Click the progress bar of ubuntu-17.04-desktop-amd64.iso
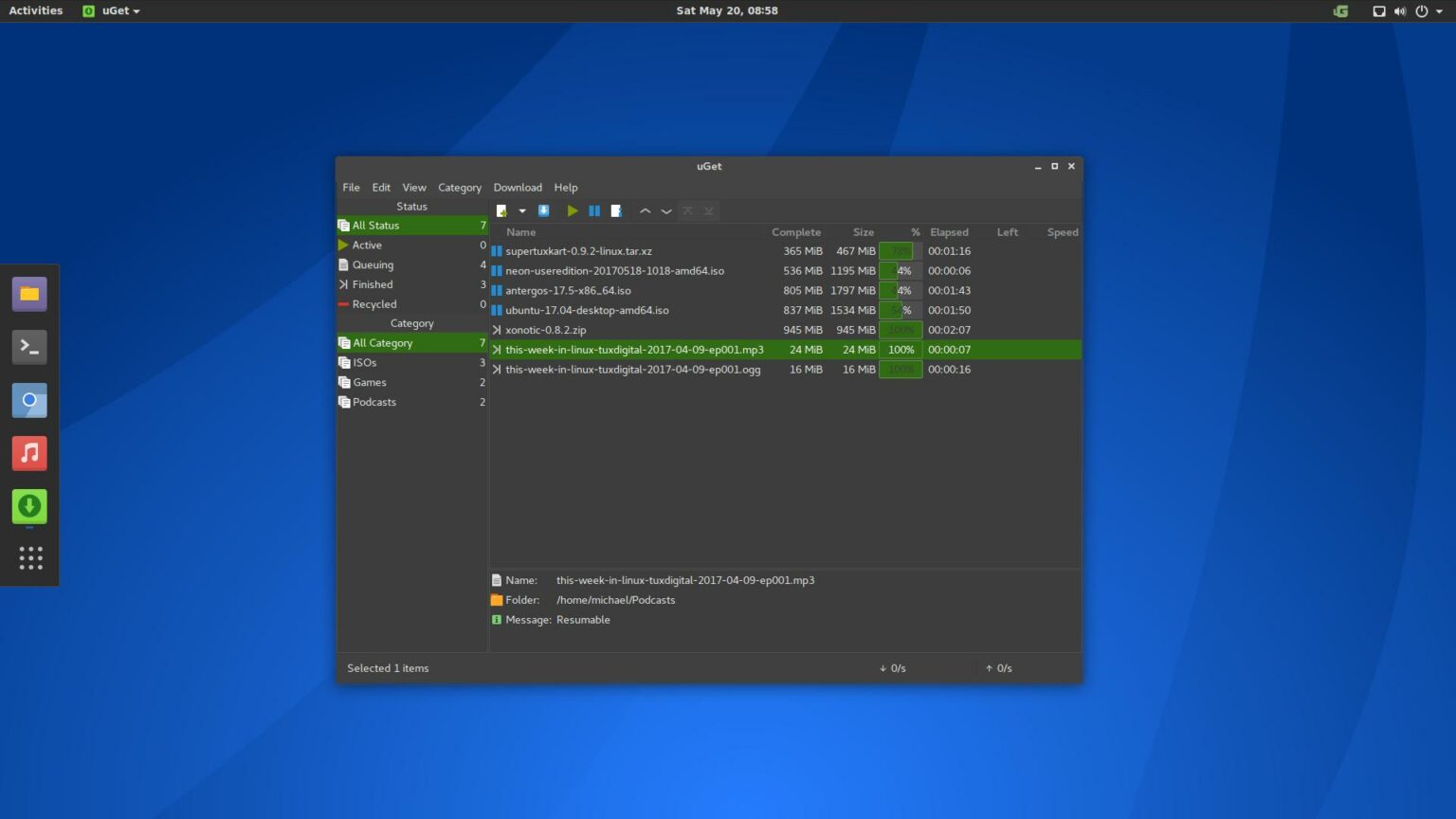 (899, 310)
